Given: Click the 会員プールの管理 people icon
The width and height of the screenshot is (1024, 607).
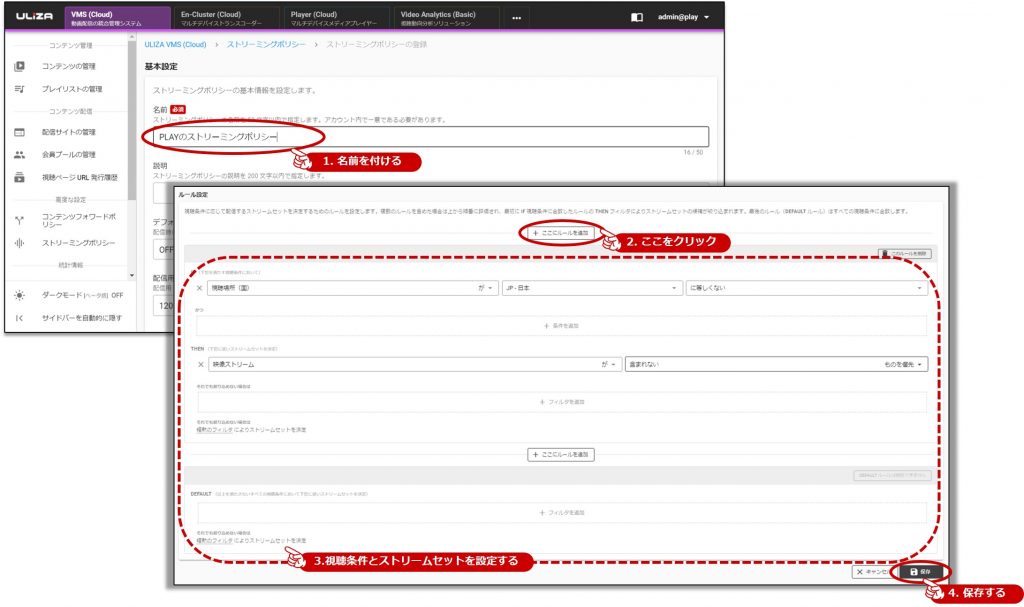Looking at the screenshot, I should [19, 155].
